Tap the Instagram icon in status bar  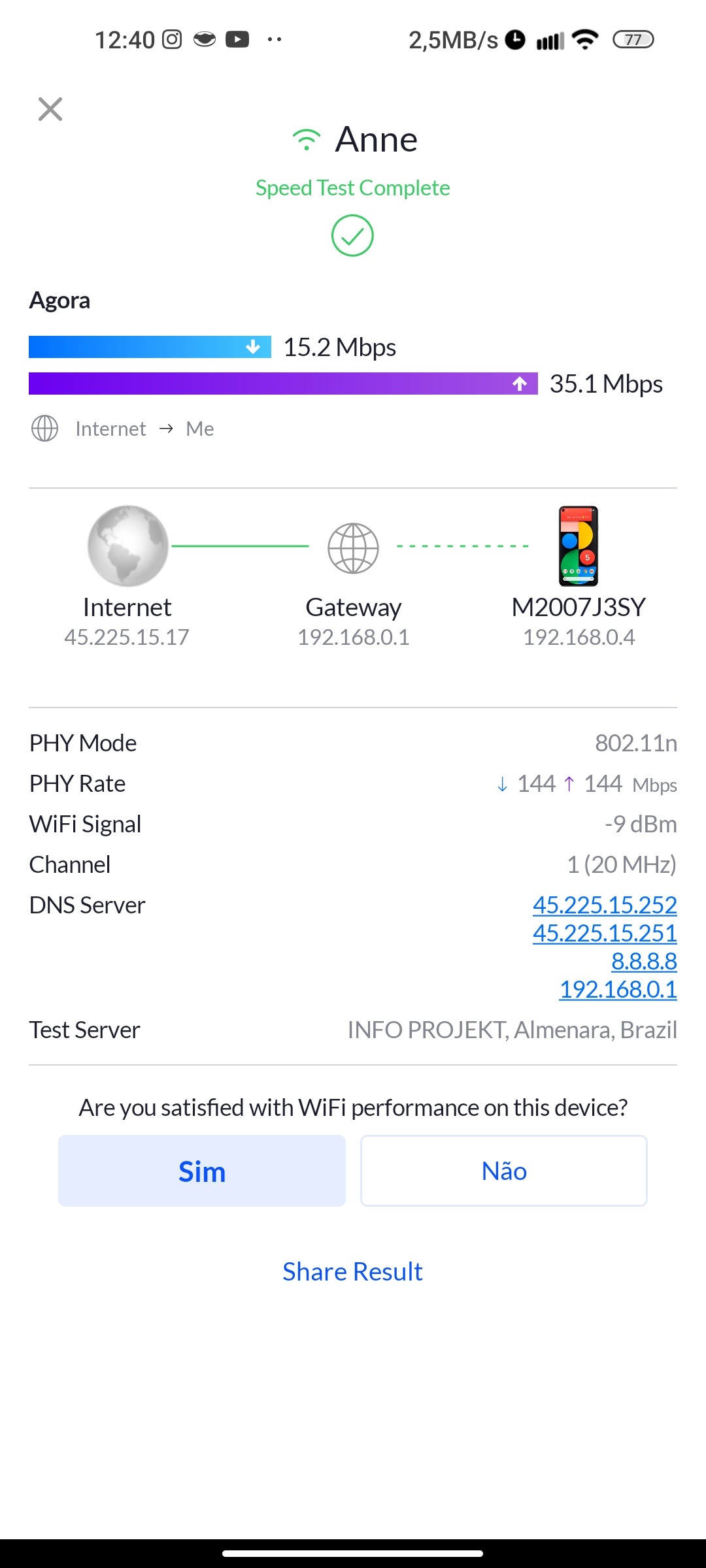pyautogui.click(x=172, y=40)
